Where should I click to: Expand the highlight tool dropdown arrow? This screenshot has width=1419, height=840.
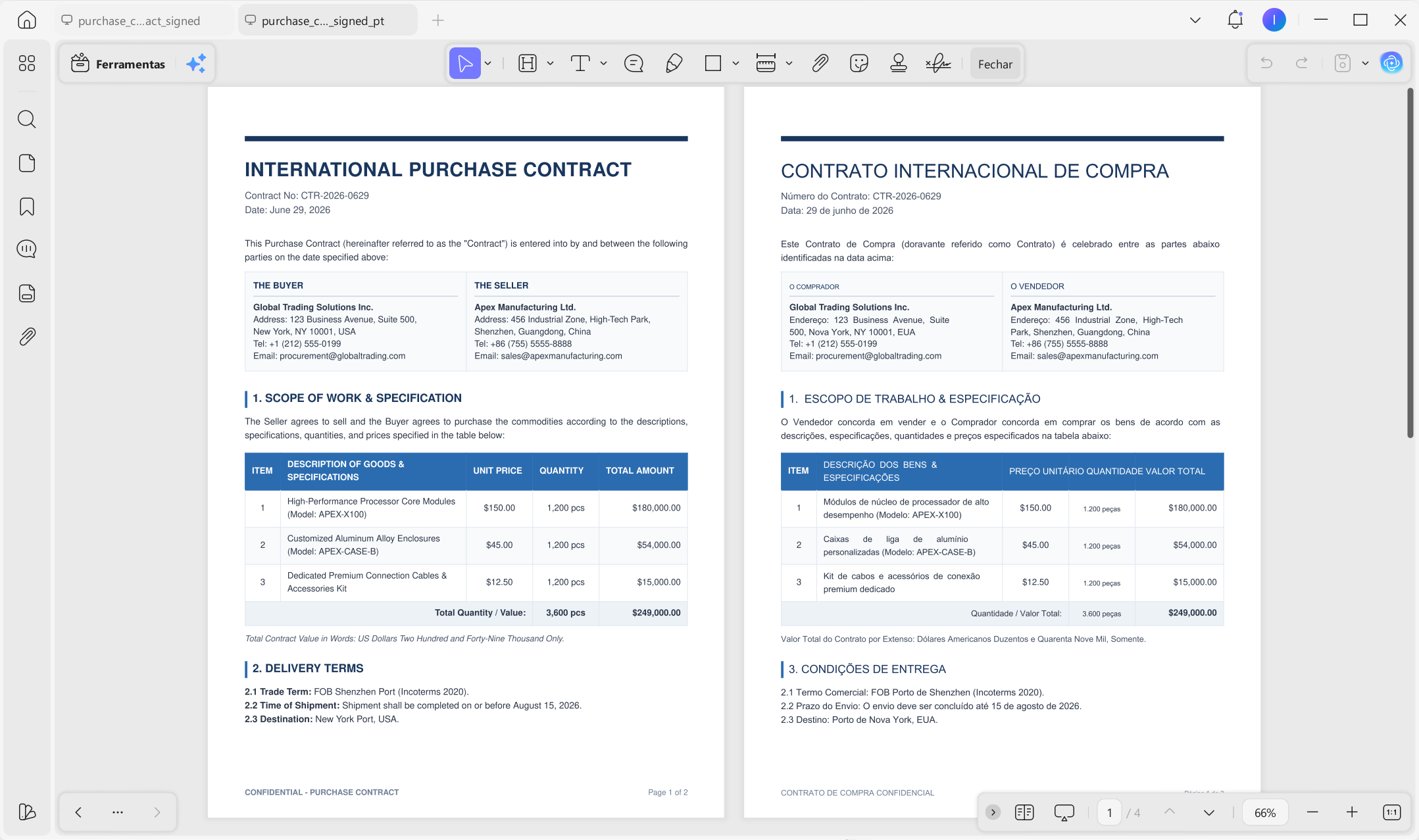coord(550,63)
